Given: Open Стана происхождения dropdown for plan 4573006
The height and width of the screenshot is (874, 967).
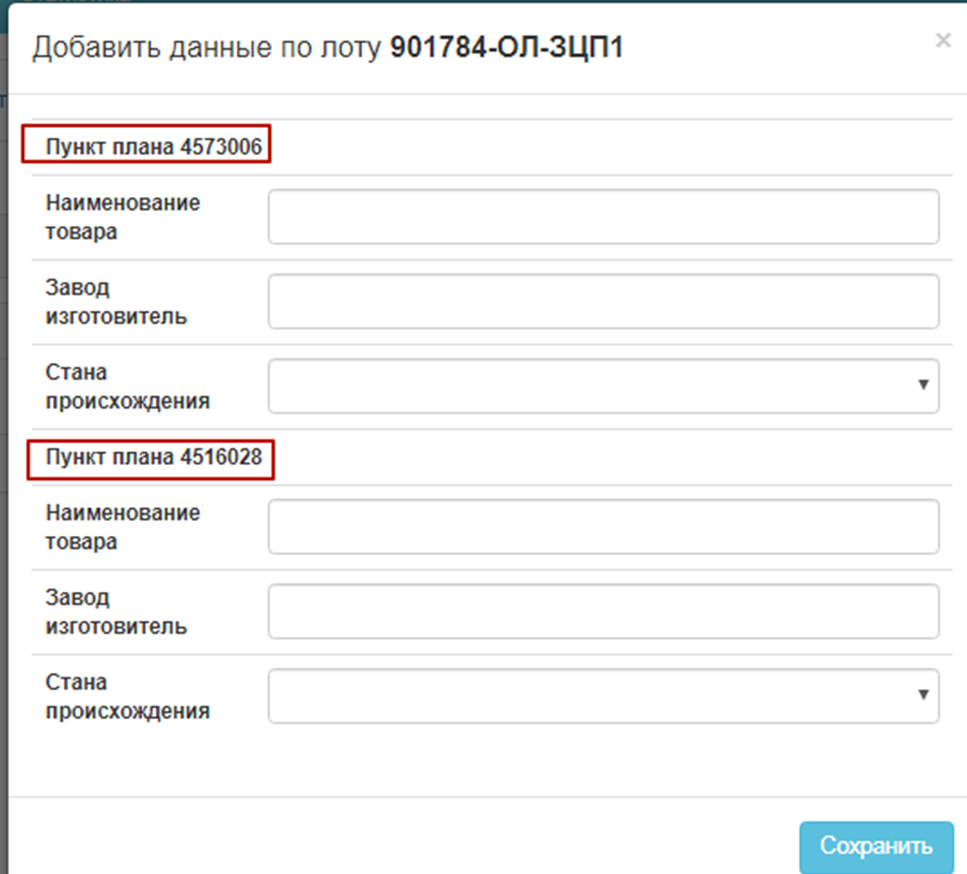Looking at the screenshot, I should (x=604, y=385).
